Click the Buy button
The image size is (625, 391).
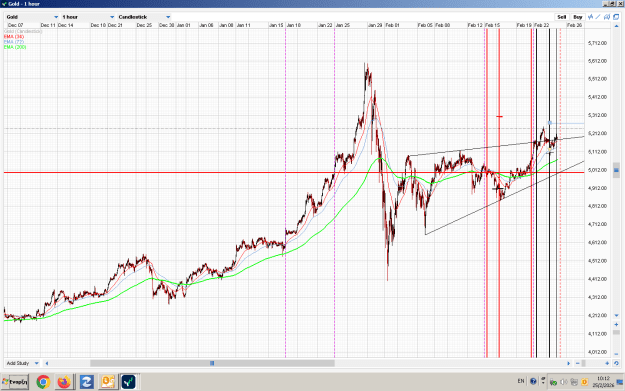pyautogui.click(x=578, y=17)
